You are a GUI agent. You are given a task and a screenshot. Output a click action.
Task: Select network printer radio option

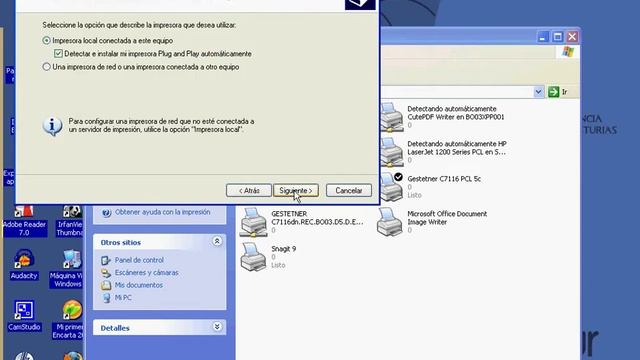click(46, 67)
